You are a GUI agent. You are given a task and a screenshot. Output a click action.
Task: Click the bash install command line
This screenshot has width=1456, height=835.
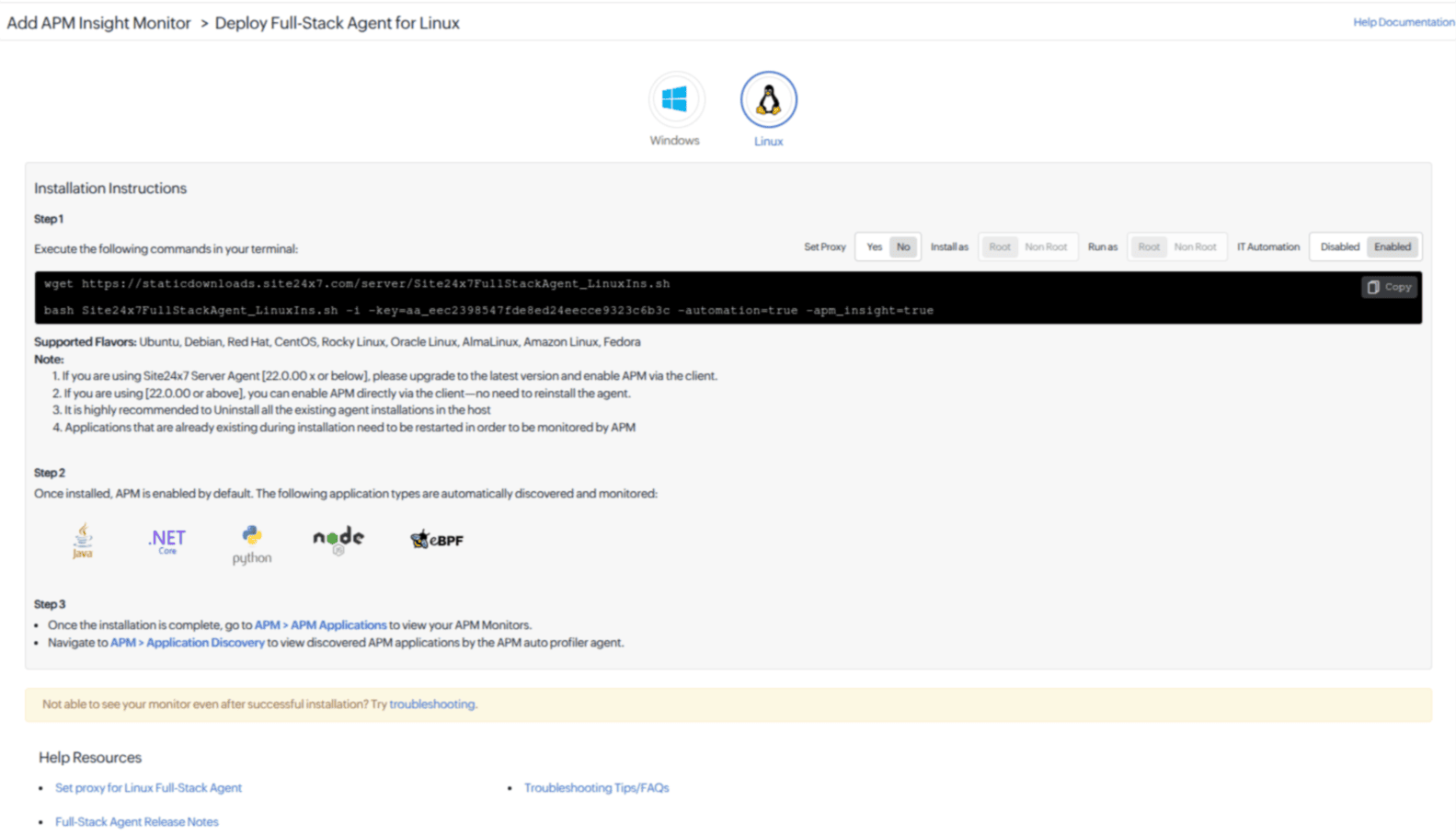(x=488, y=311)
